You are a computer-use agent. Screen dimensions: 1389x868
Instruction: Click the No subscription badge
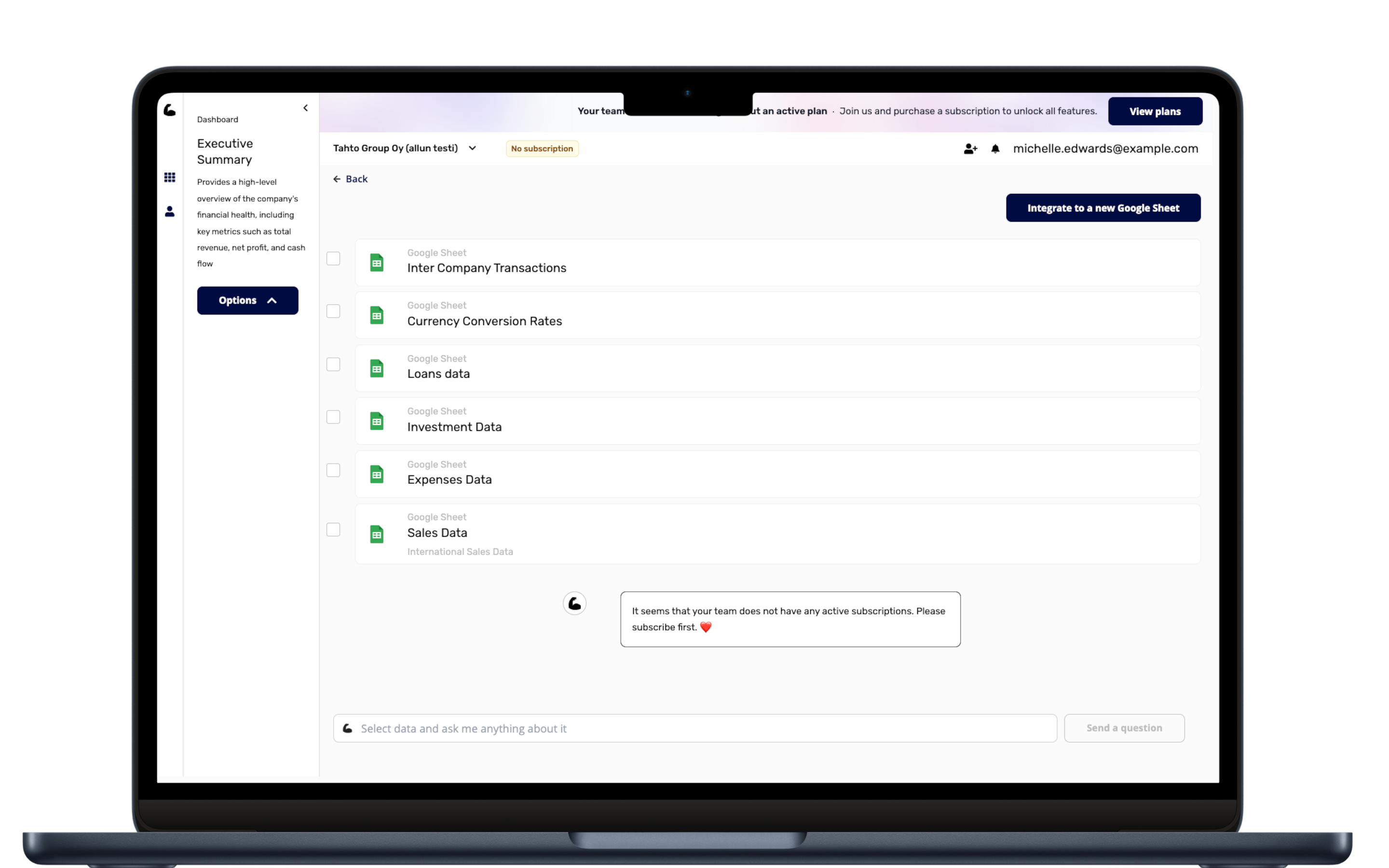[x=542, y=149]
